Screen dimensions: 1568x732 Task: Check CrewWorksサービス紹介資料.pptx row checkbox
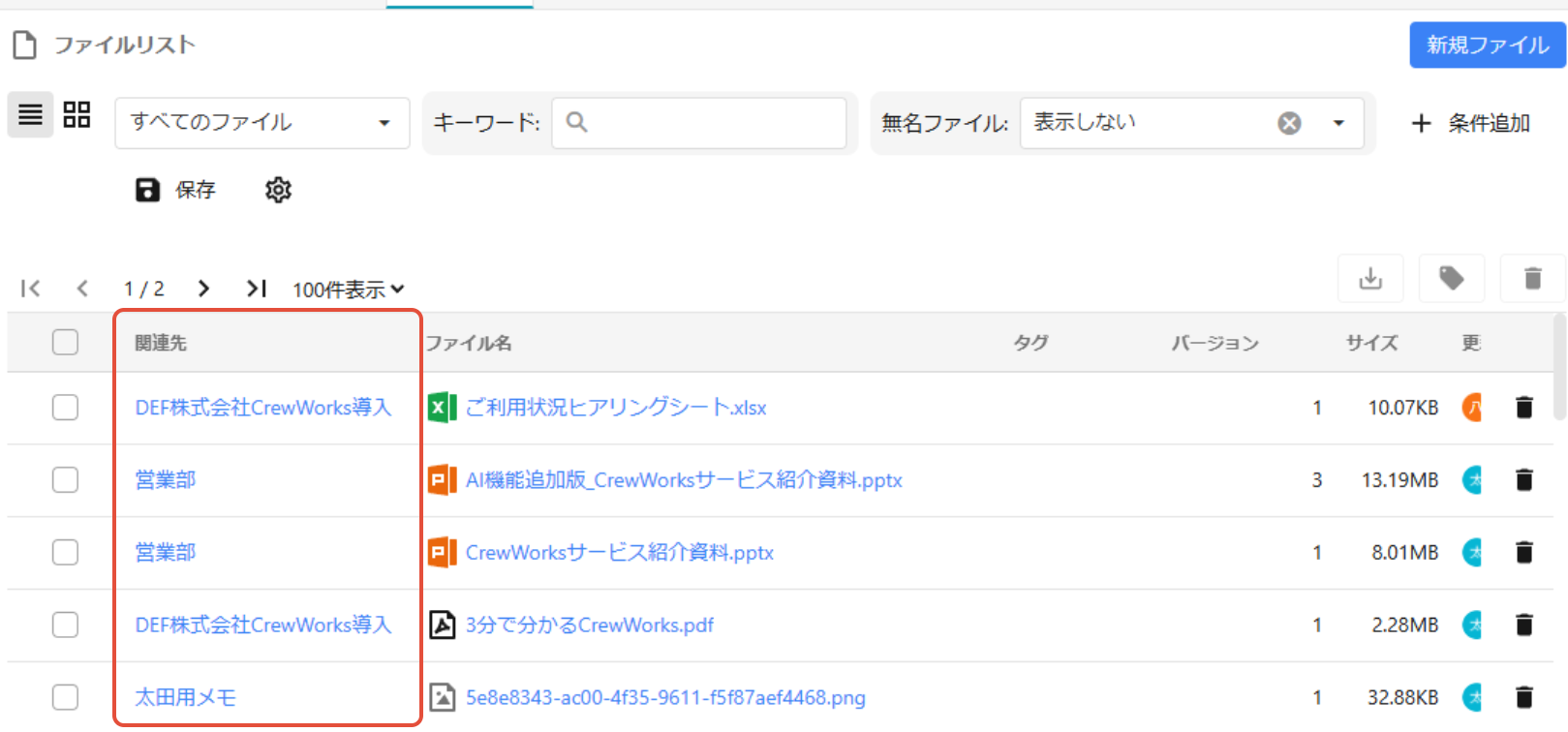[65, 553]
